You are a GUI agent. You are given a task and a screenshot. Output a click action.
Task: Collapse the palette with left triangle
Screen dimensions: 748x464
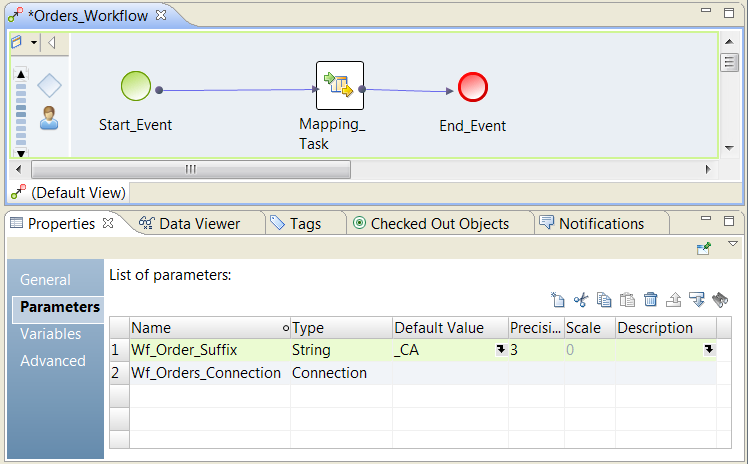(x=51, y=43)
